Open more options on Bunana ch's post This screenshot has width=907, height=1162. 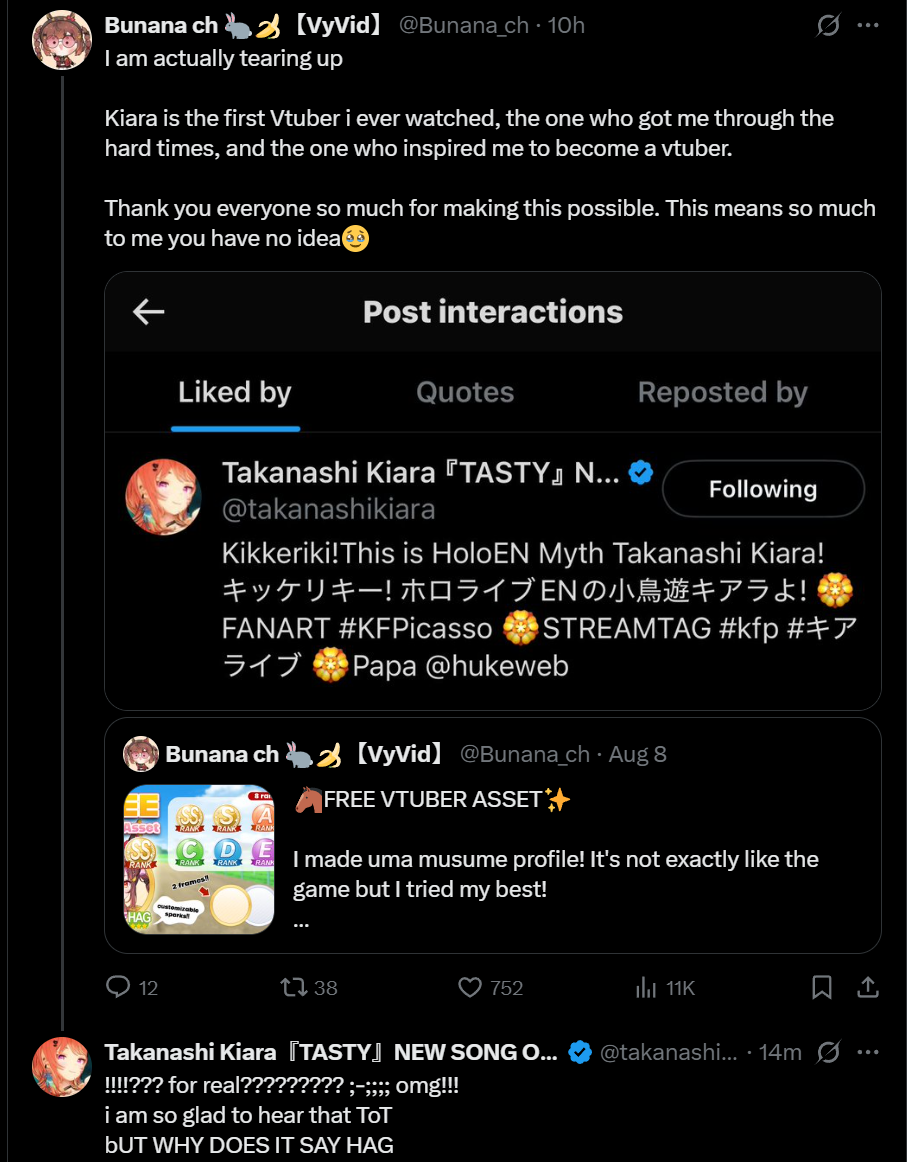click(x=869, y=25)
